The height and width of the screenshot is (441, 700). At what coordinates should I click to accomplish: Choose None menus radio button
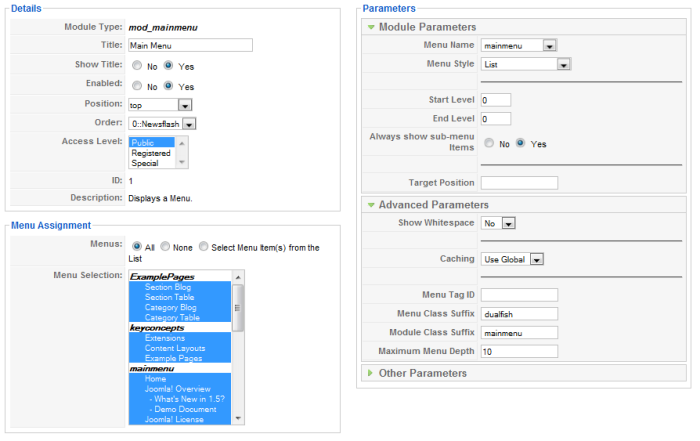165,246
